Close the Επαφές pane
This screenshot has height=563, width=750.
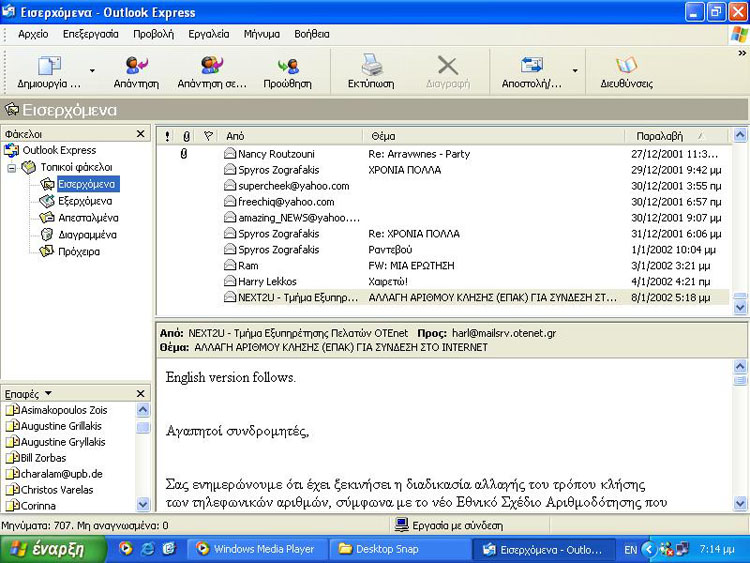tap(141, 394)
